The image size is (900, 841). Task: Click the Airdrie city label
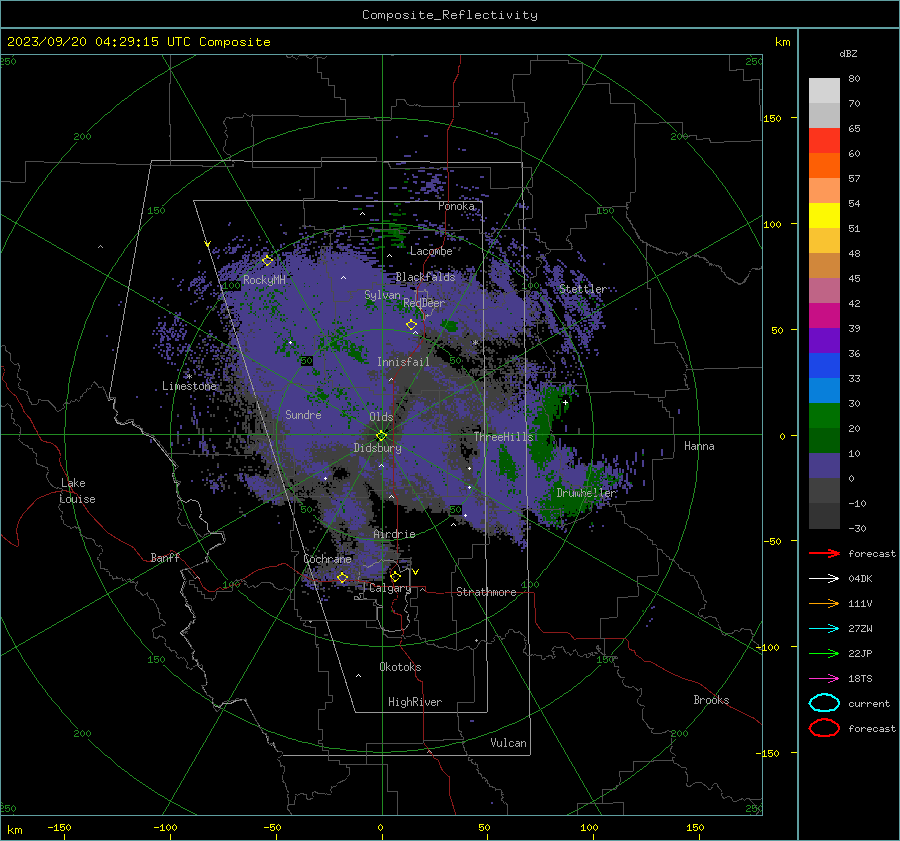click(x=394, y=534)
